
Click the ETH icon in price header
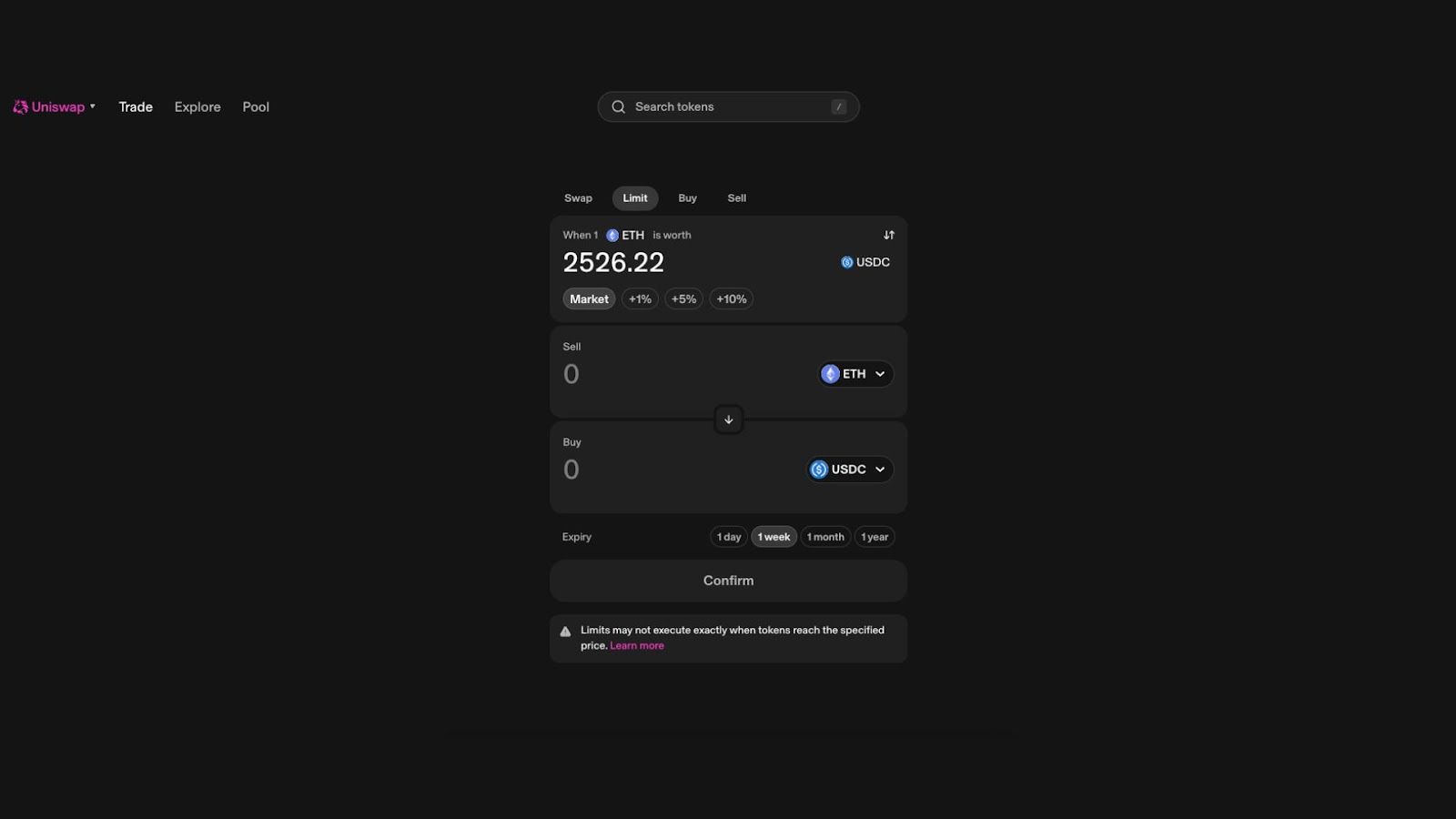612,235
